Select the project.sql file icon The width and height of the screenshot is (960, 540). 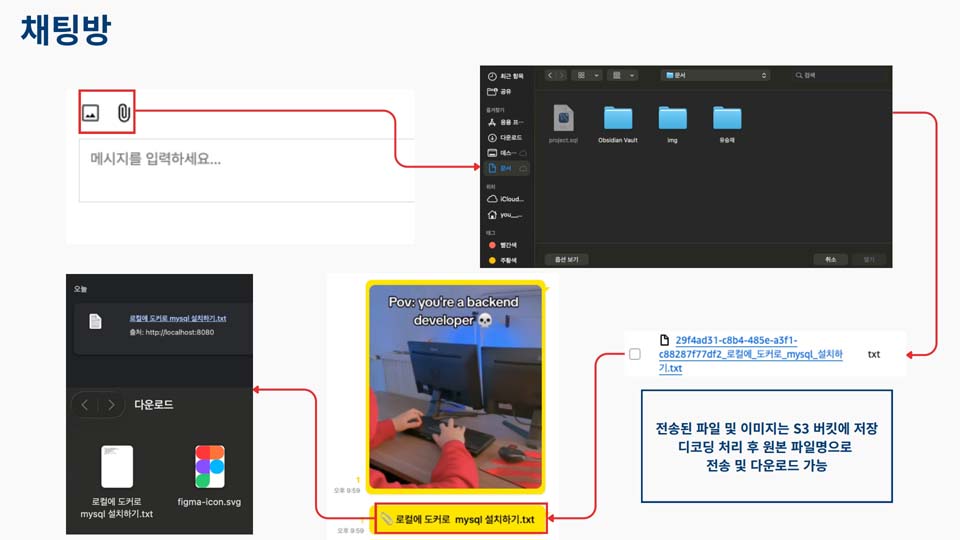click(564, 119)
